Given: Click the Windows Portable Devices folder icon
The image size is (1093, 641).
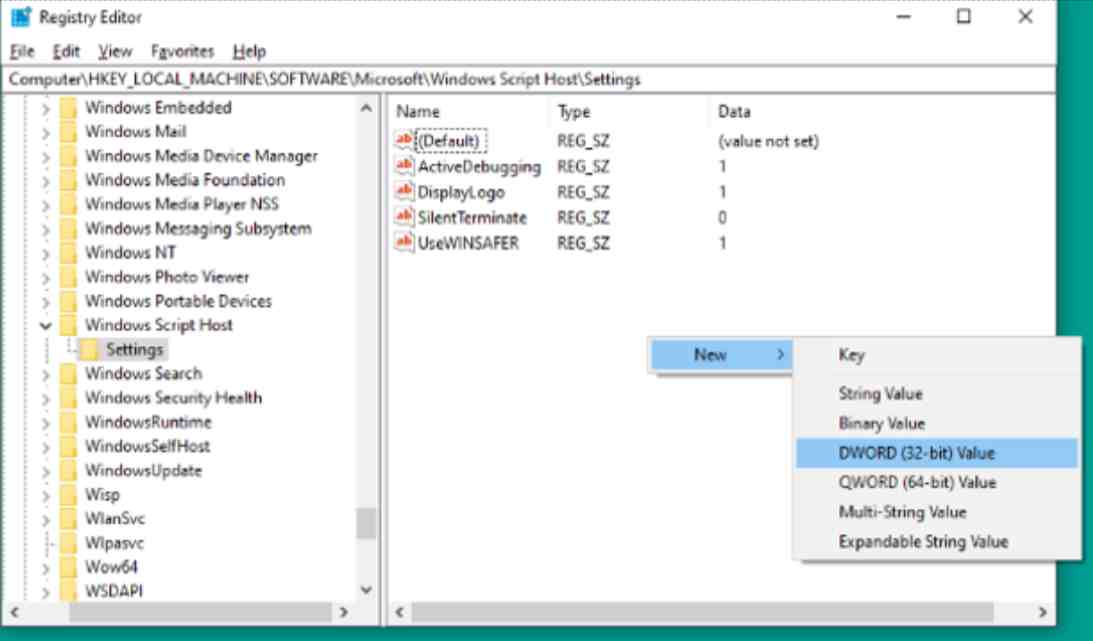Looking at the screenshot, I should [x=68, y=301].
